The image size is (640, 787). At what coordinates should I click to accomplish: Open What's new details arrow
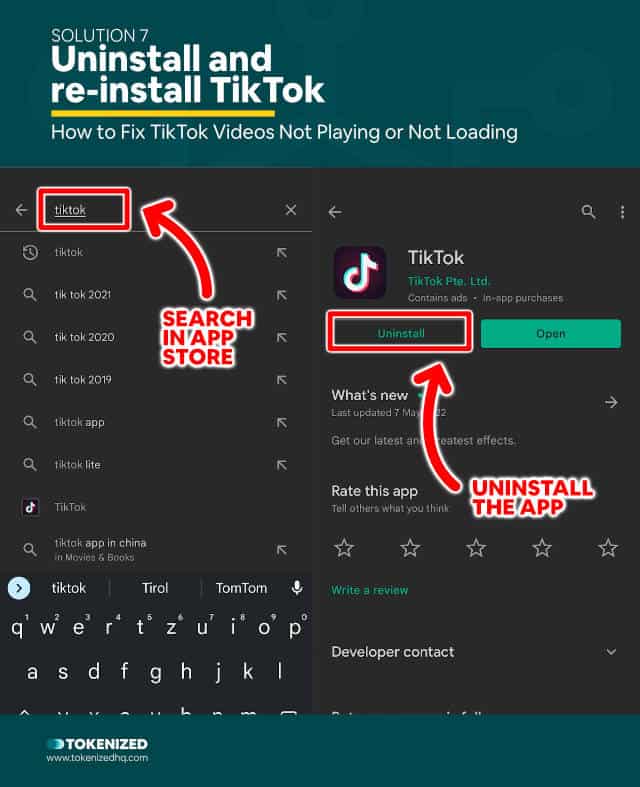pos(611,402)
